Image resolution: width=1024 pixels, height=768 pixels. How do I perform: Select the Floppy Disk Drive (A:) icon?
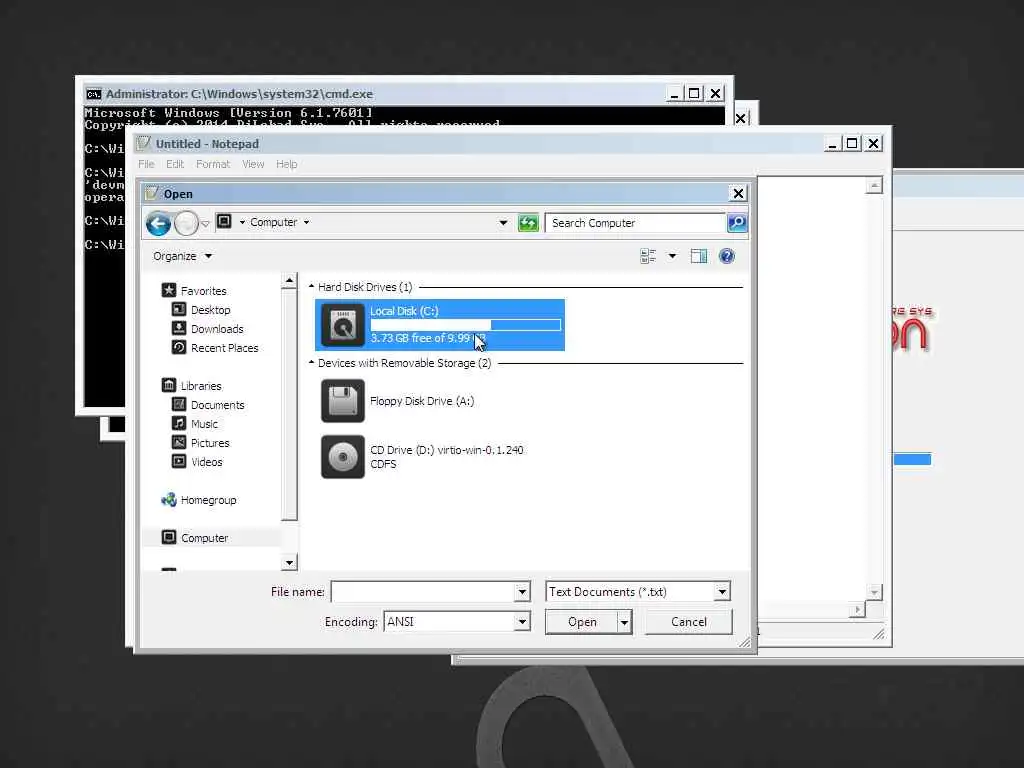click(x=342, y=401)
